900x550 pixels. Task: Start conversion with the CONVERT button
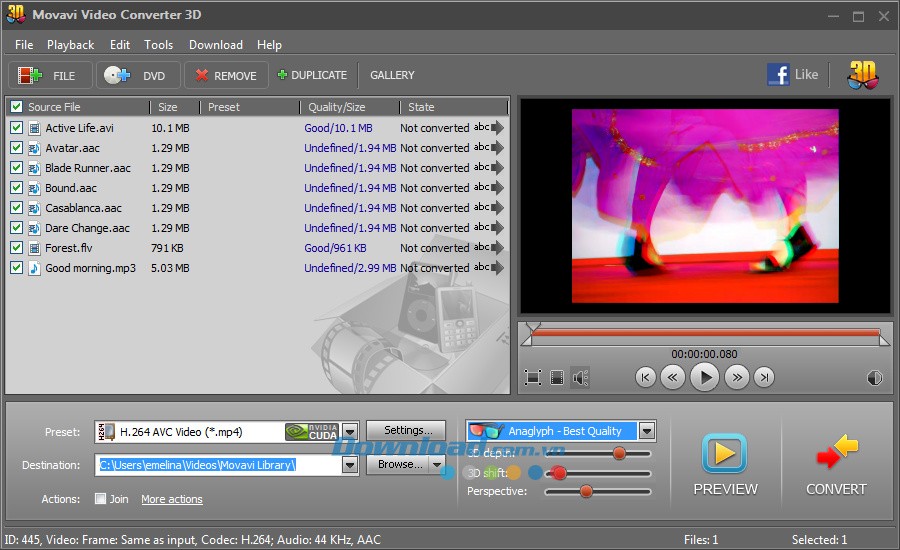coord(836,464)
